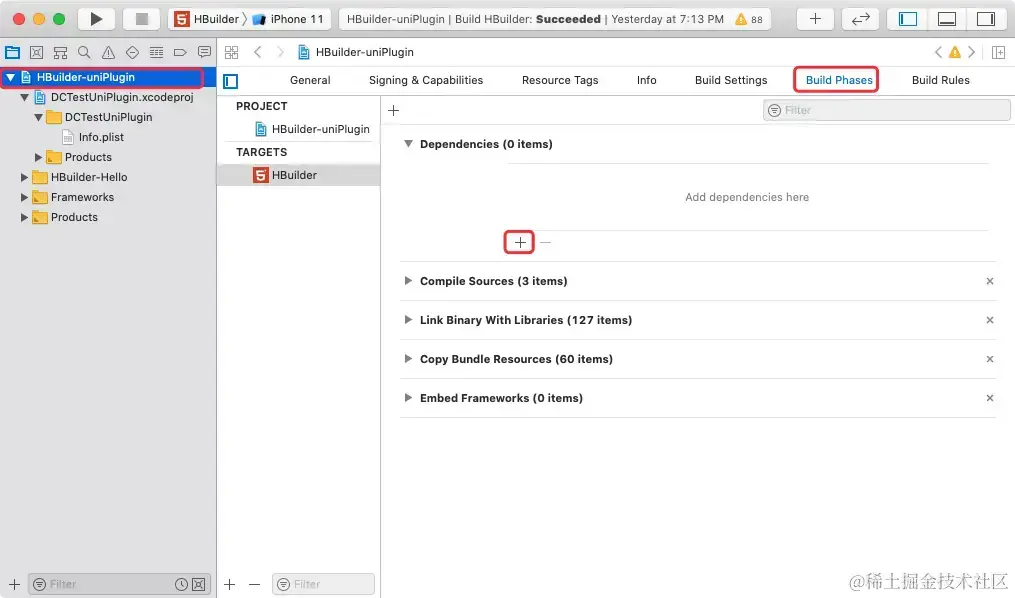1015x598 pixels.
Task: Delete the Copy Bundle Resources phase
Action: point(989,359)
